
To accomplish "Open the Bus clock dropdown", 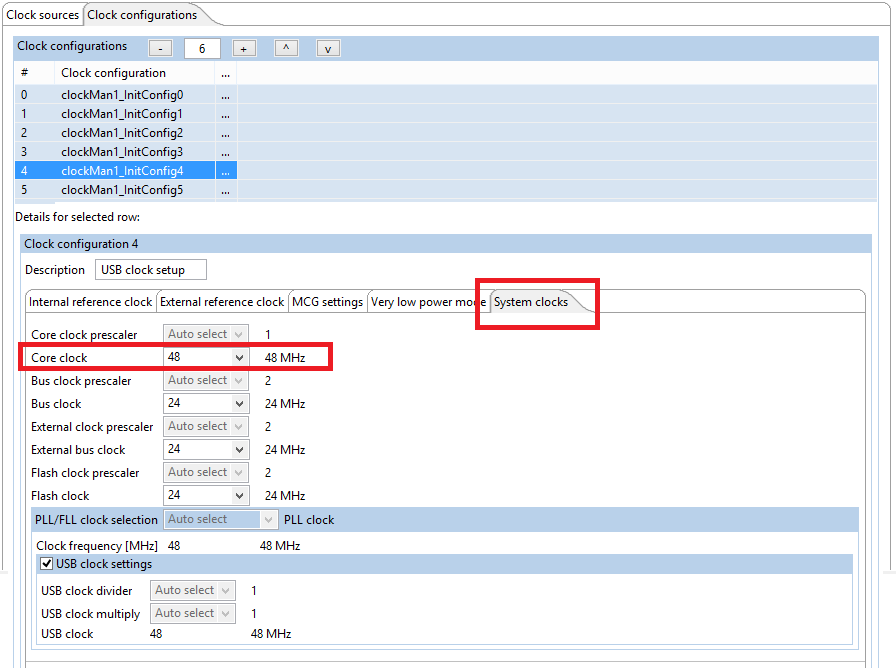I will [239, 404].
